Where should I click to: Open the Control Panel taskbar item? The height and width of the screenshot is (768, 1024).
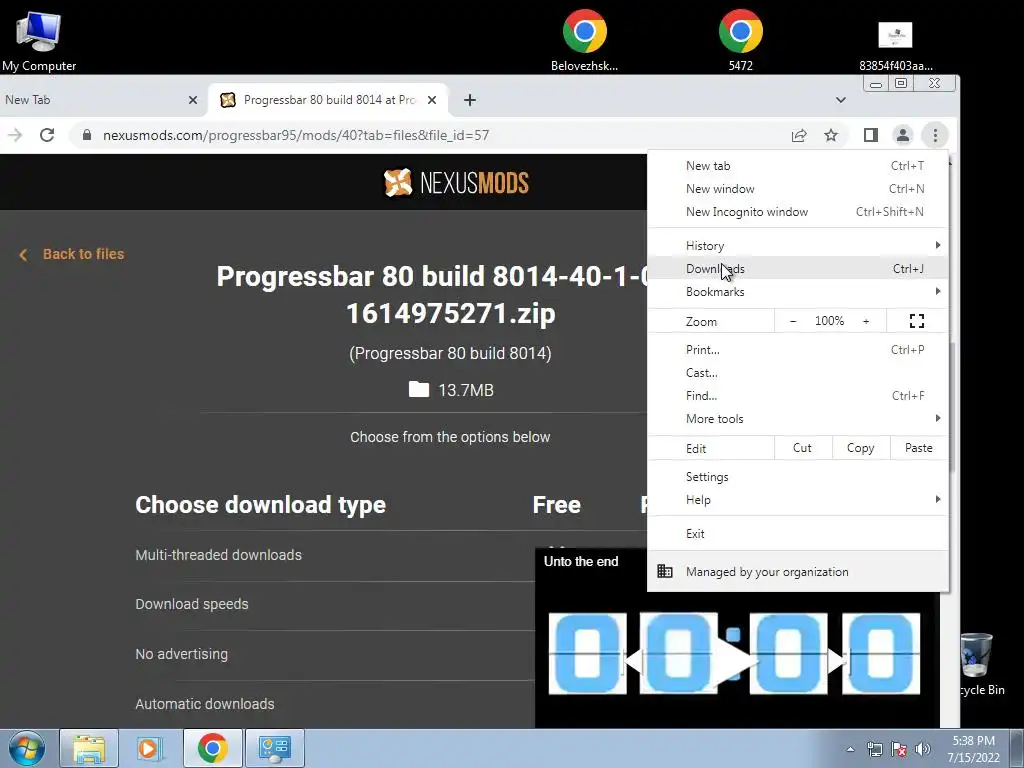(x=274, y=748)
